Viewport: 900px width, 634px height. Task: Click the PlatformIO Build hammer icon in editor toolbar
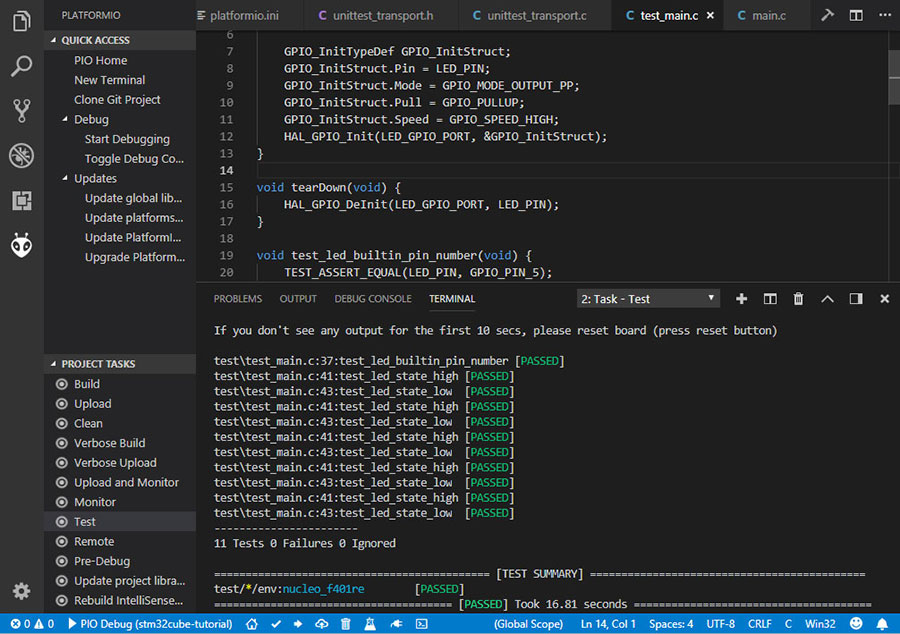click(x=827, y=16)
